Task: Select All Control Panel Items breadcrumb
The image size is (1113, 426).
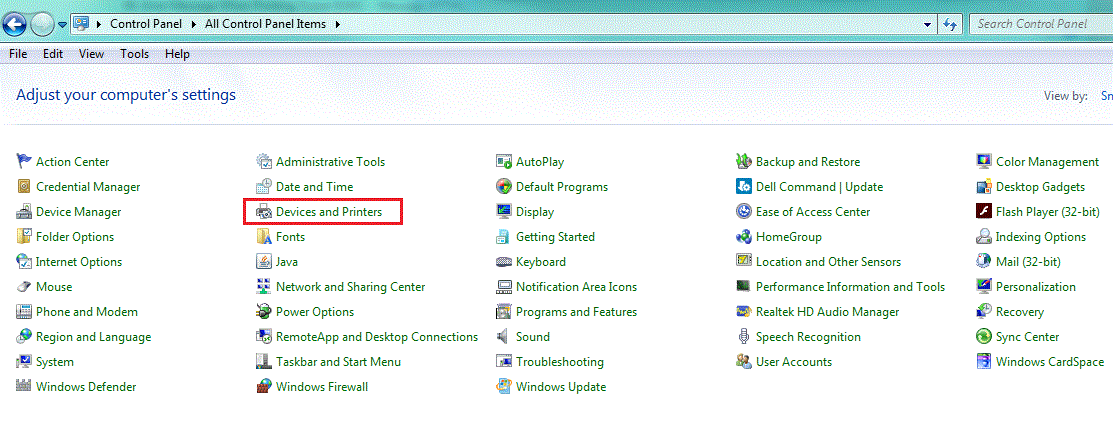Action: tap(265, 23)
